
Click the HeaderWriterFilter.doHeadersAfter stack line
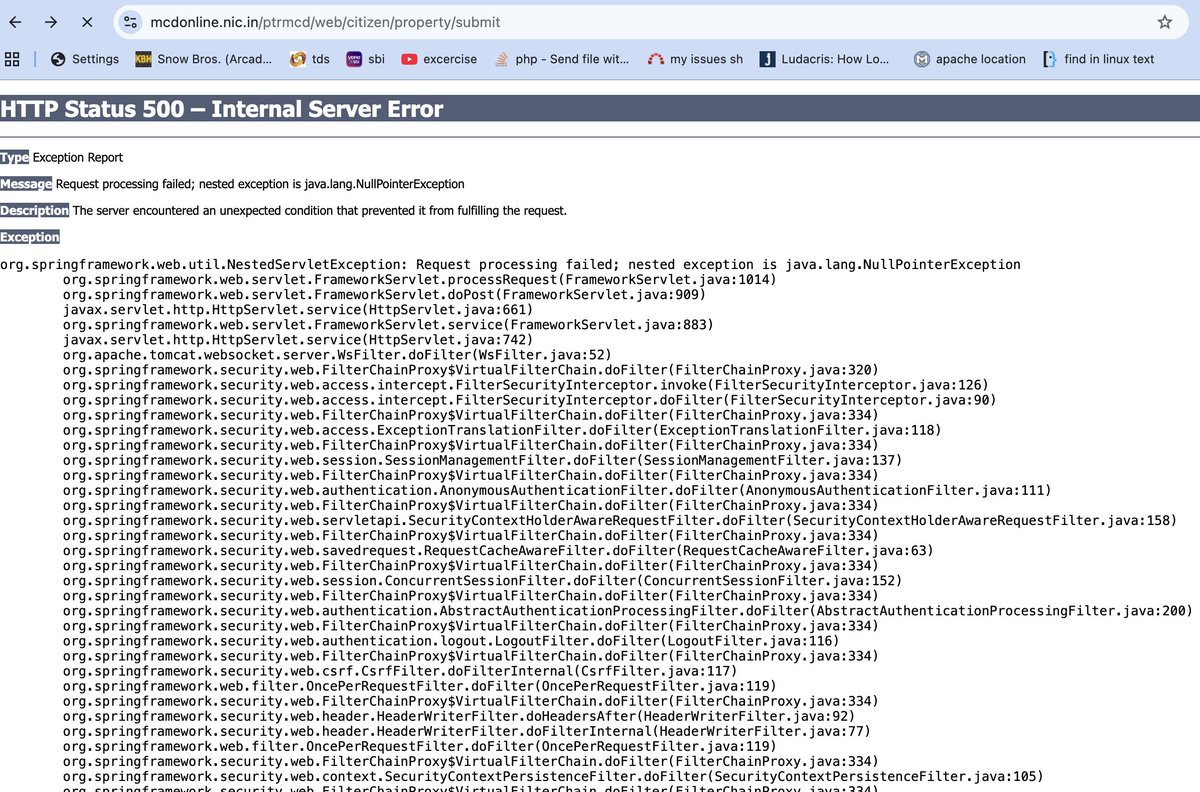pos(458,716)
